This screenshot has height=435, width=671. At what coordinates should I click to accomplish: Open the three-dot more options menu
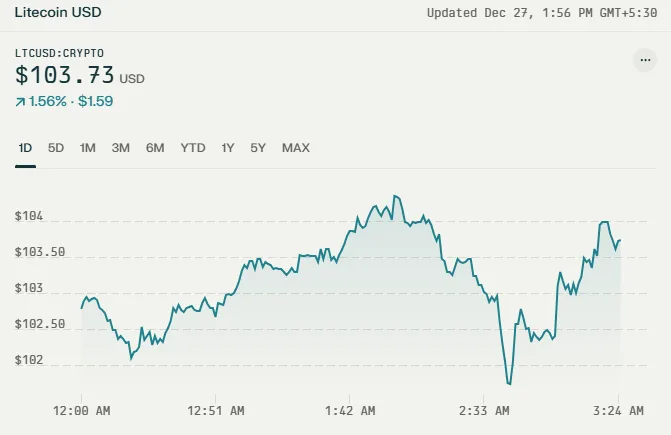tap(645, 60)
